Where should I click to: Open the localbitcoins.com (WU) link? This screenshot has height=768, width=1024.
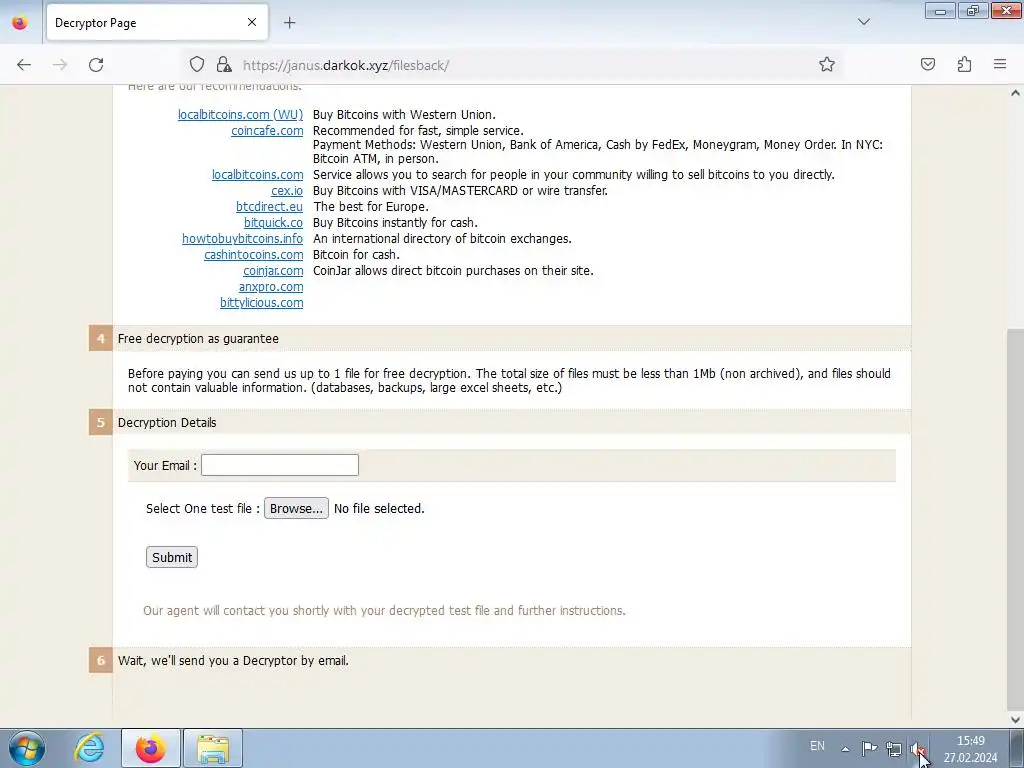coord(240,115)
